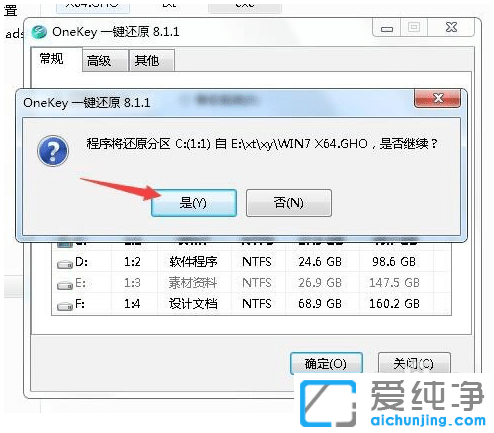The width and height of the screenshot is (494, 433).
Task: Click the 147.5 GB value in E: row
Action: pyautogui.click(x=394, y=283)
